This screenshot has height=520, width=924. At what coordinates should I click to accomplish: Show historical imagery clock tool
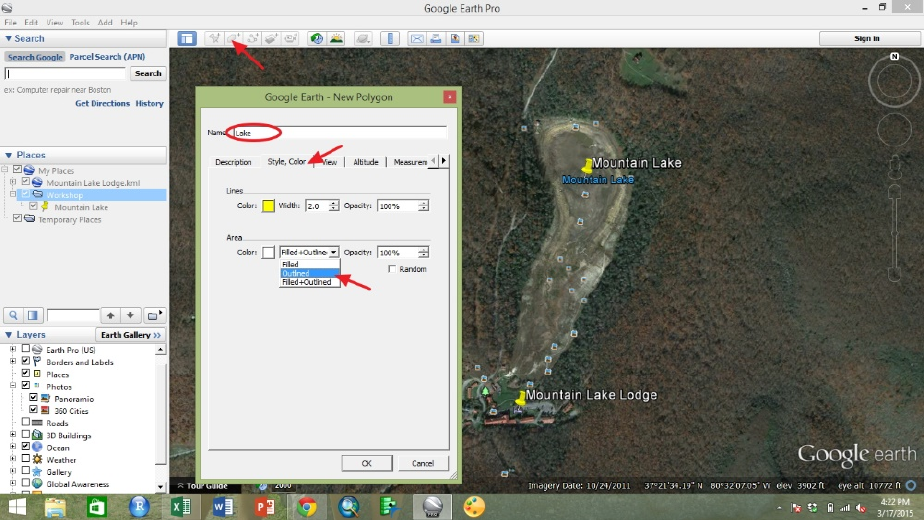coord(316,39)
